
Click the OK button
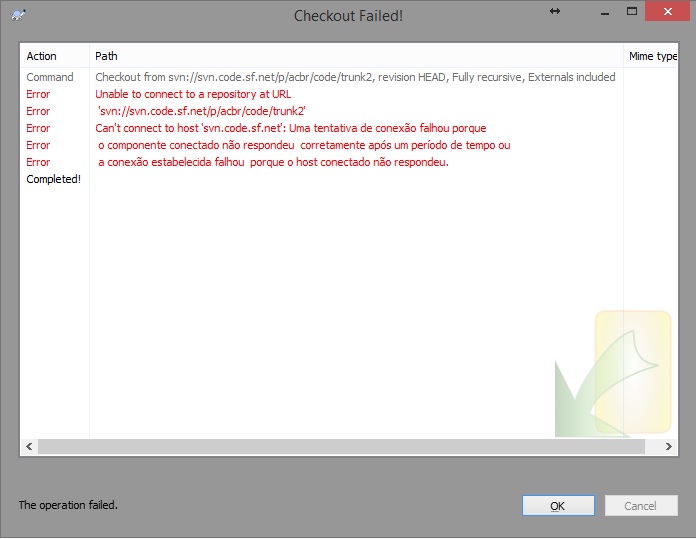click(x=558, y=505)
